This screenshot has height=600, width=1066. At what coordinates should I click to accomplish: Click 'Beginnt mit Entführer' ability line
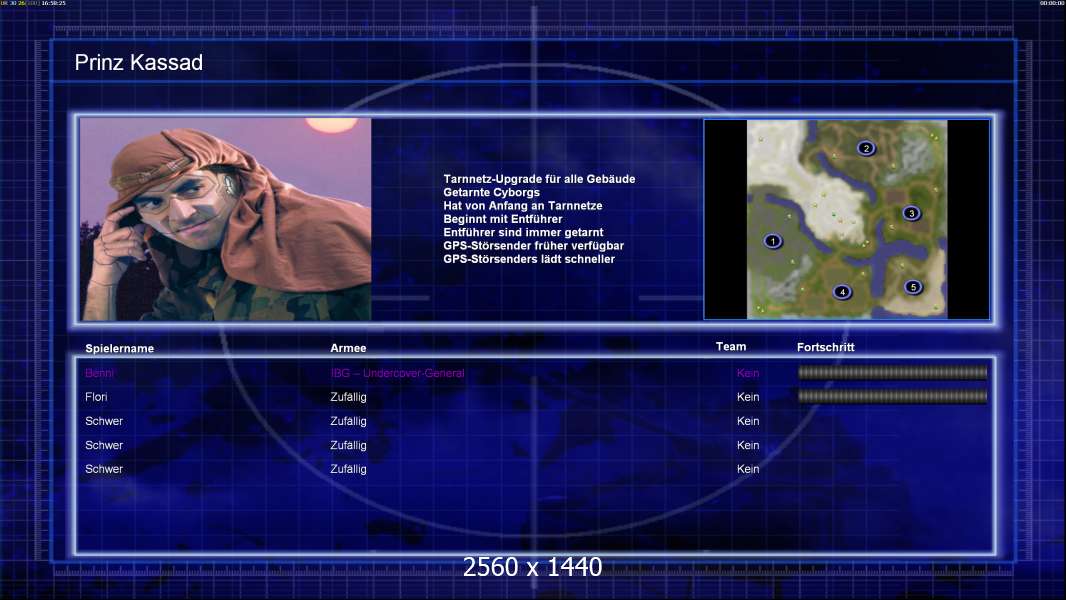(503, 219)
